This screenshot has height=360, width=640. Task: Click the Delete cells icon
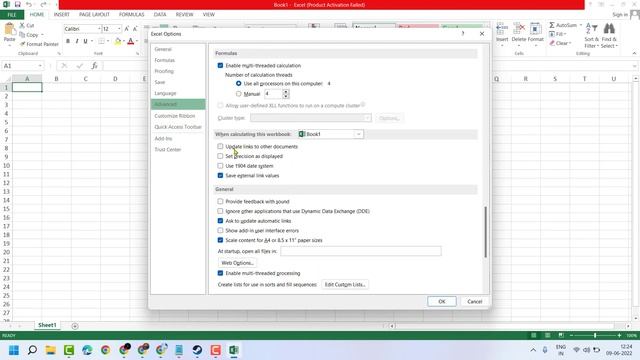click(519, 29)
